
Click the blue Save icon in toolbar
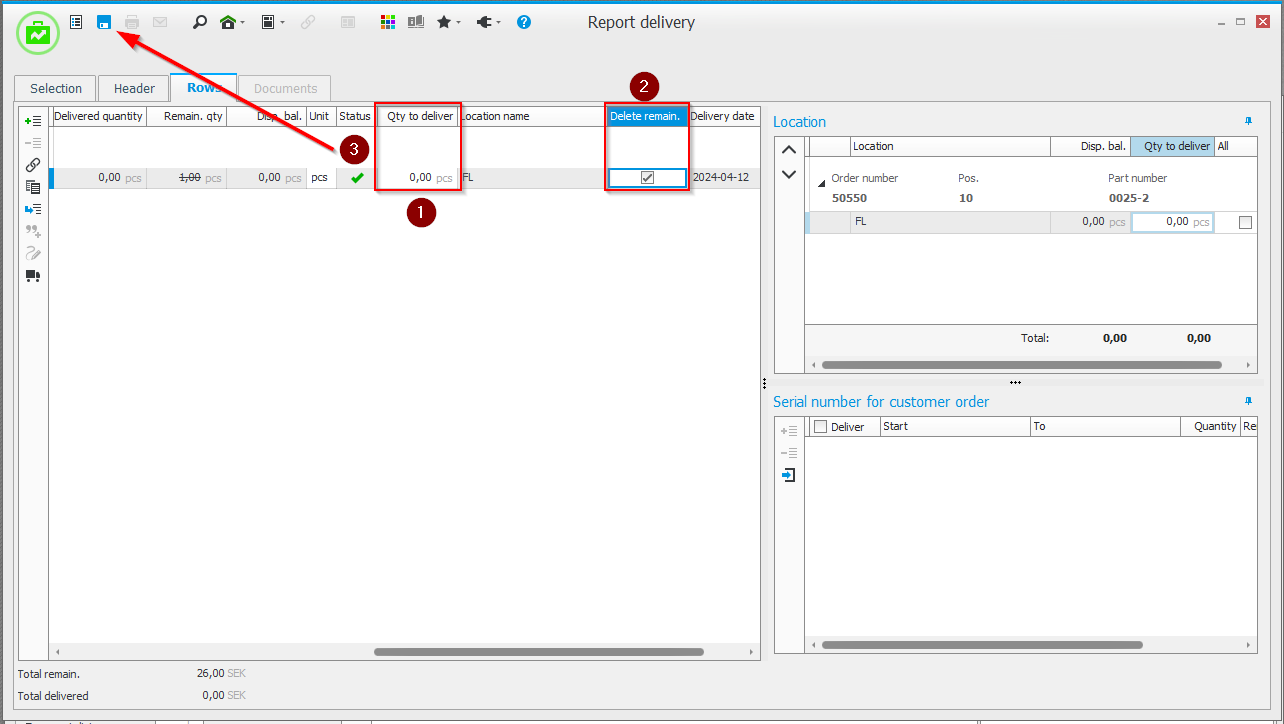[x=104, y=22]
